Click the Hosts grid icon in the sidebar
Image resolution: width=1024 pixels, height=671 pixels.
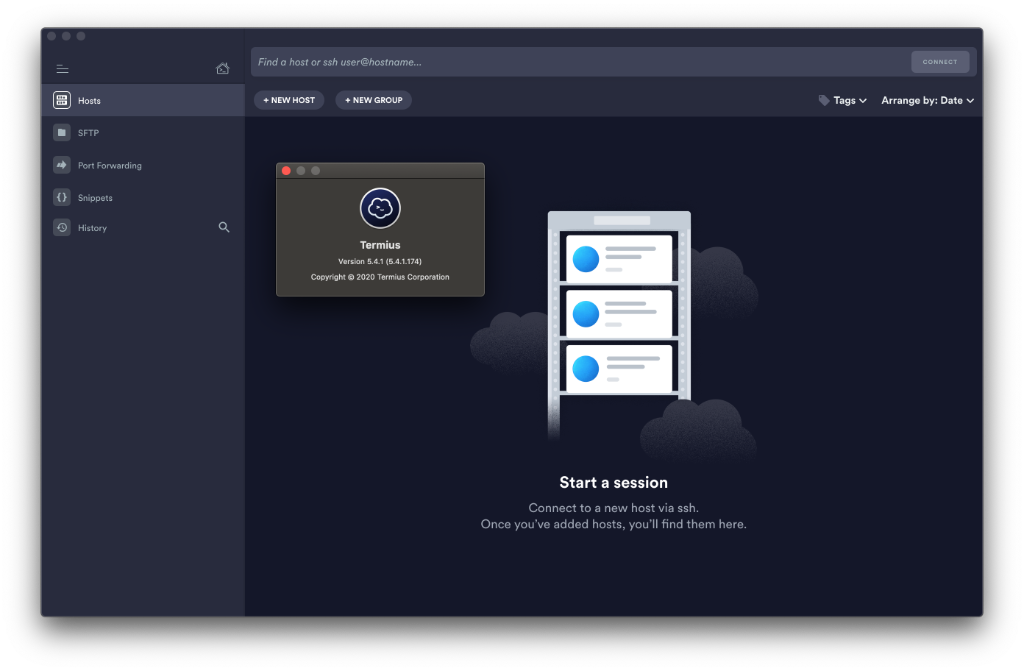pos(61,100)
